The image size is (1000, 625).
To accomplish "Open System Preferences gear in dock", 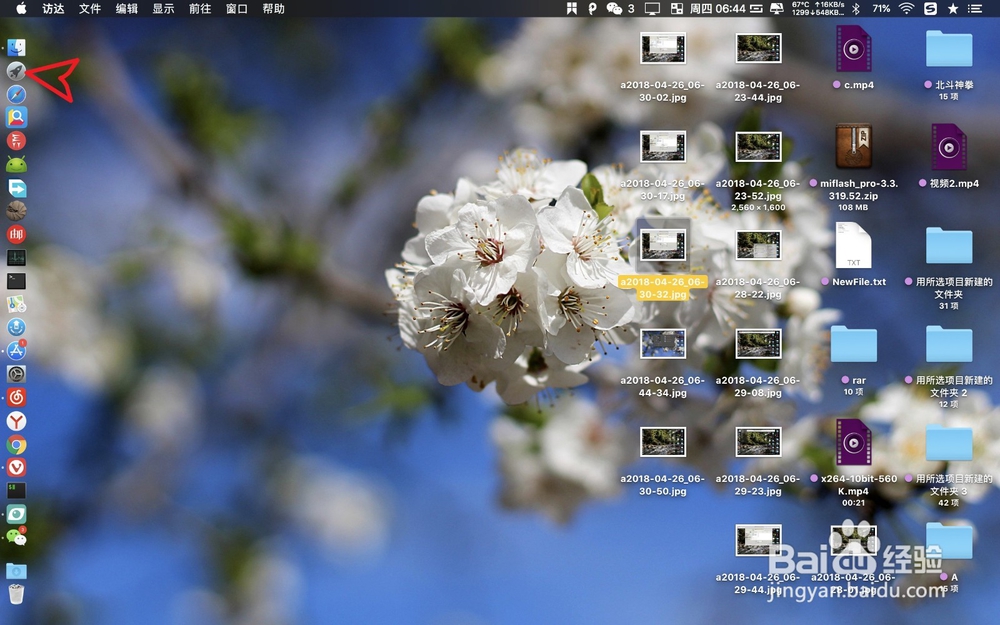I will coord(17,374).
